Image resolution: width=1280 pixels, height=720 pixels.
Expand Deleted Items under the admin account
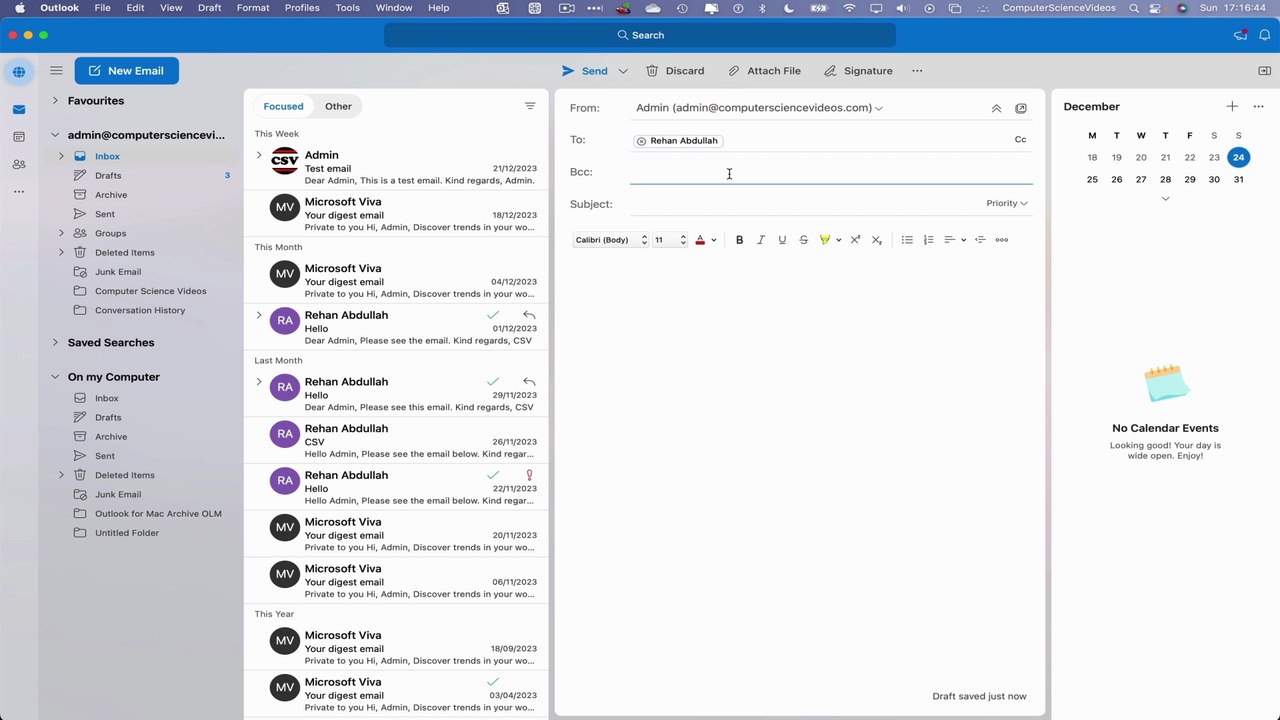pos(61,252)
